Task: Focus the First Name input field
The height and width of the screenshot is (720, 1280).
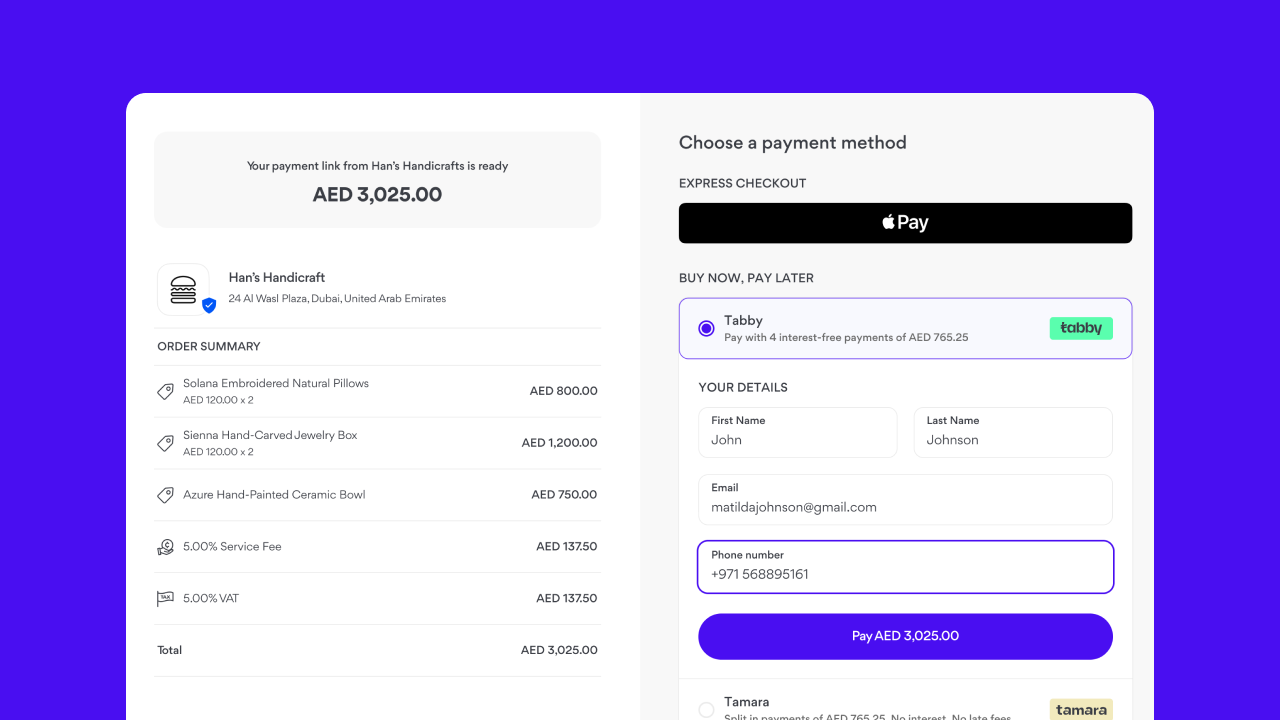Action: click(797, 432)
